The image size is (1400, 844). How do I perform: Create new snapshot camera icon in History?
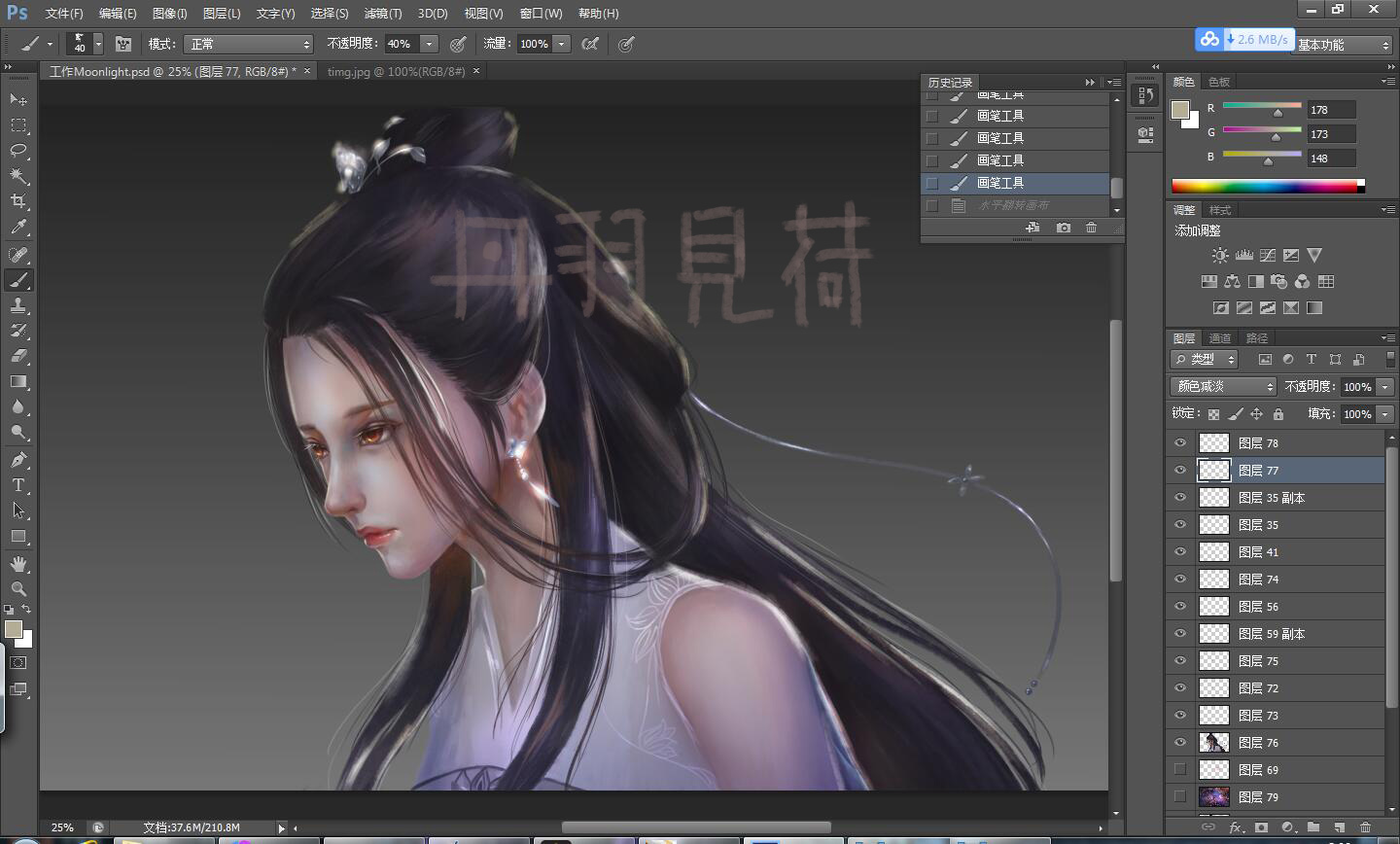[x=1064, y=228]
